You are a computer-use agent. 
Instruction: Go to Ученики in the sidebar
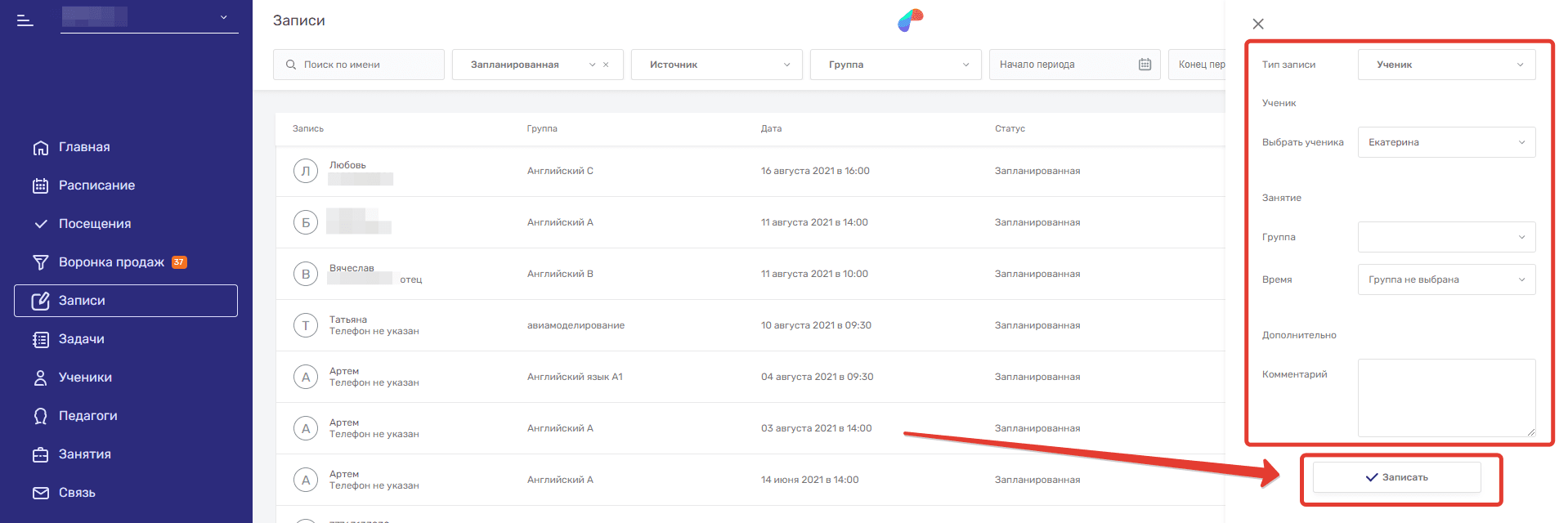point(85,378)
